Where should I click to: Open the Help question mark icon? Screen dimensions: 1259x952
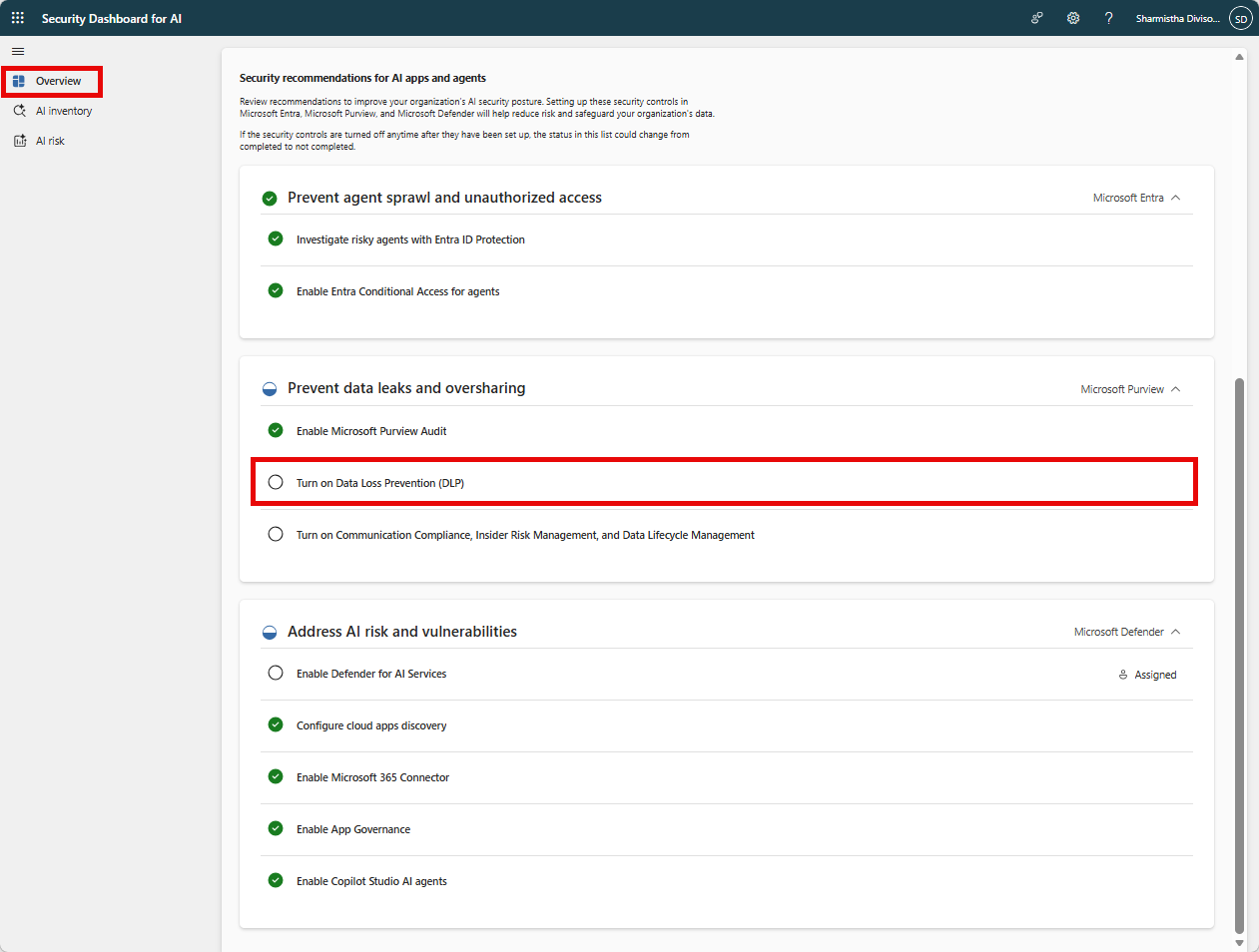pyautogui.click(x=1108, y=18)
